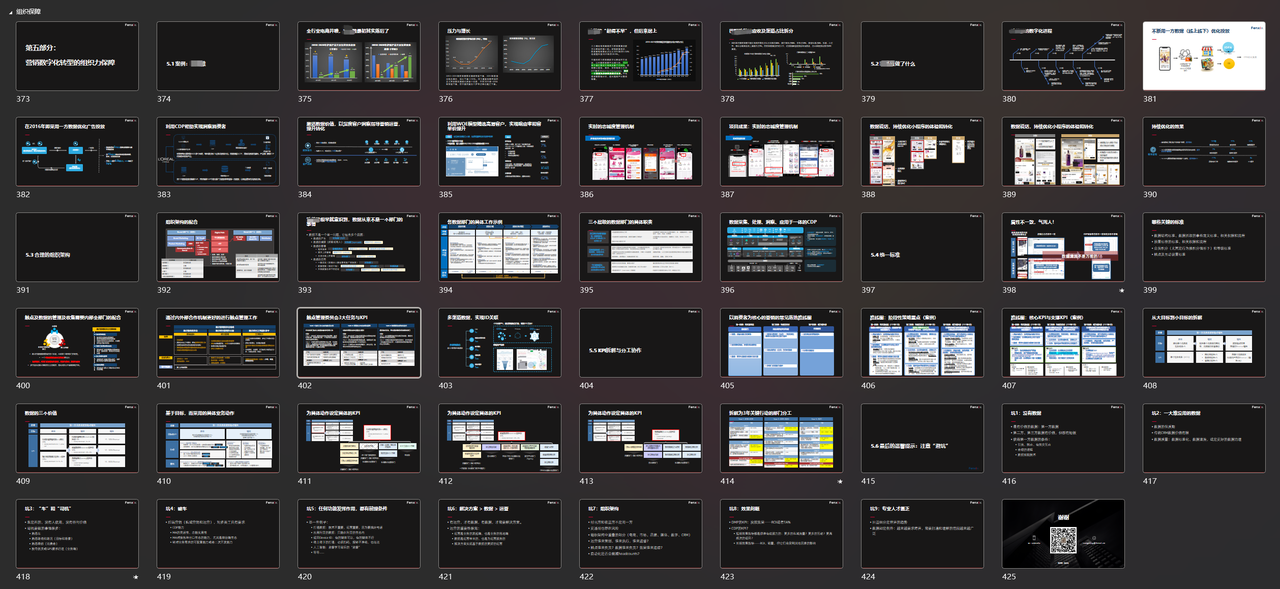
Task: Select slide 391 section slide 5.3
Action: [x=77, y=247]
